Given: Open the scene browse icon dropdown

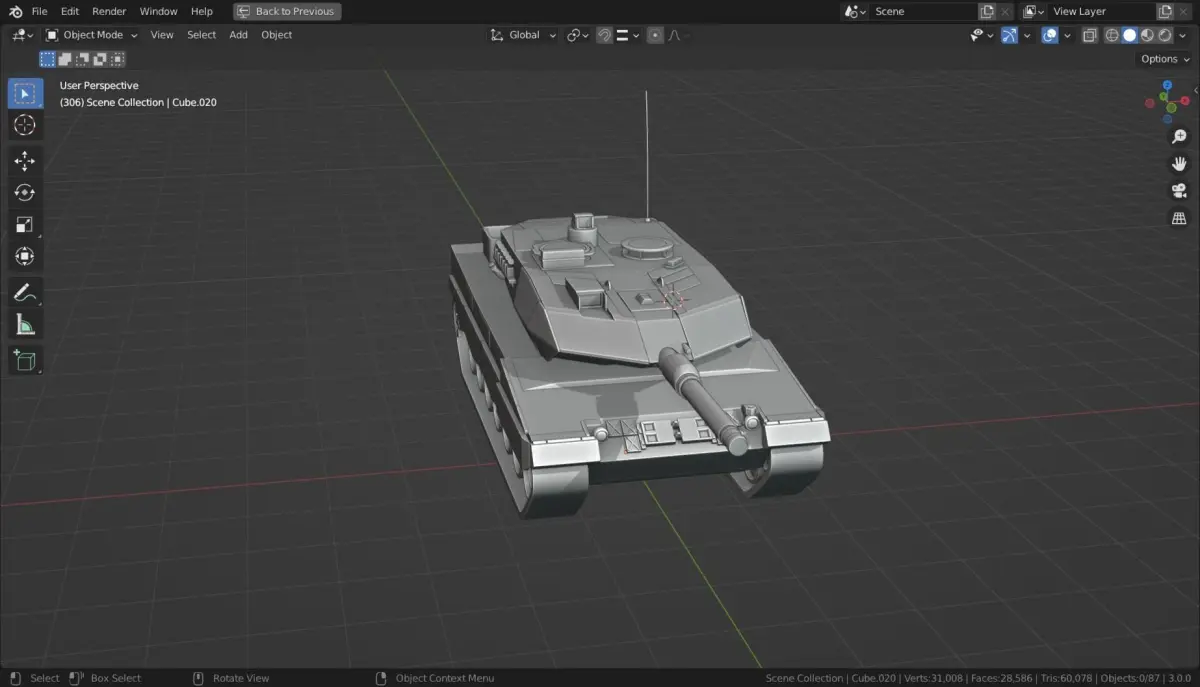Looking at the screenshot, I should [x=855, y=11].
